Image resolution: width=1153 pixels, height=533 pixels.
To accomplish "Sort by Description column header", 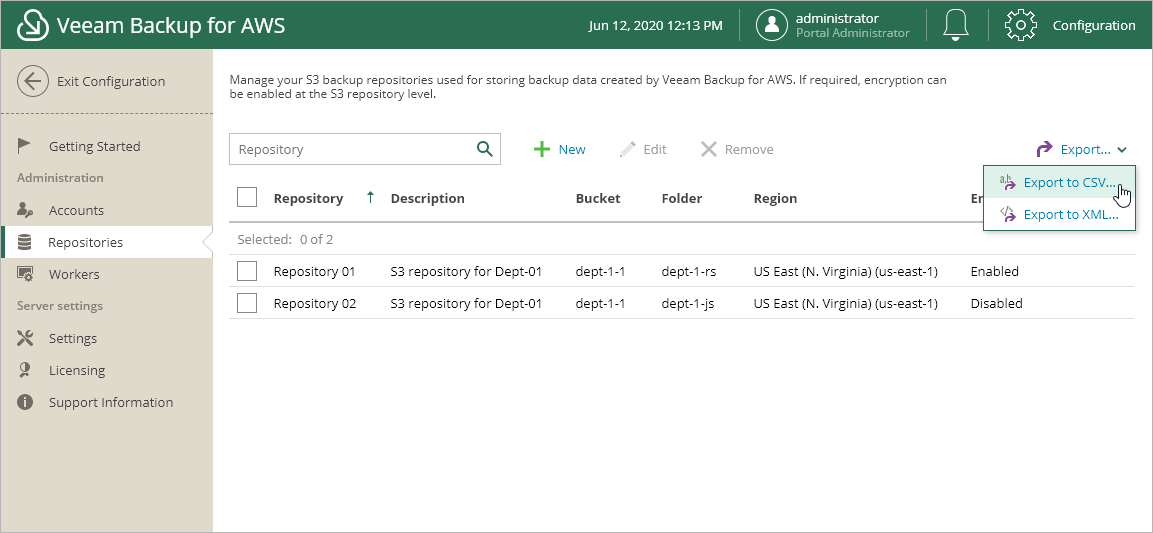I will coord(427,198).
